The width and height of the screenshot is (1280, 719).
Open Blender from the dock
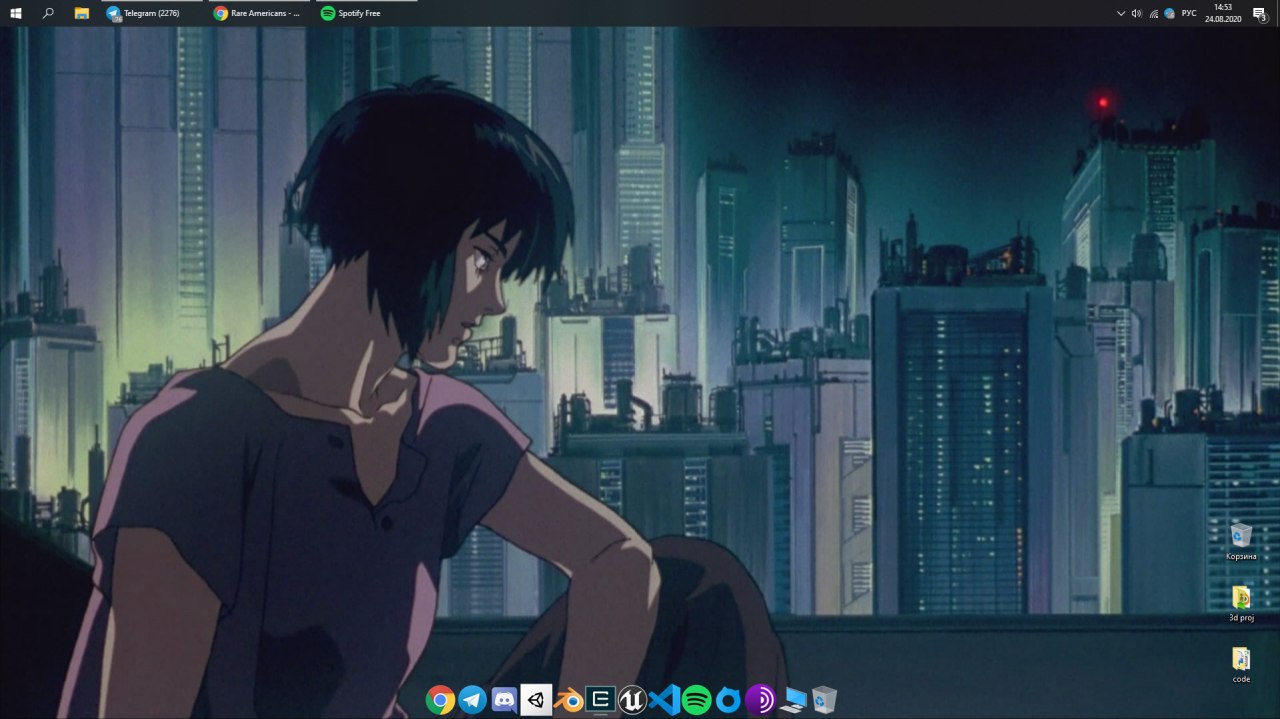pyautogui.click(x=568, y=699)
